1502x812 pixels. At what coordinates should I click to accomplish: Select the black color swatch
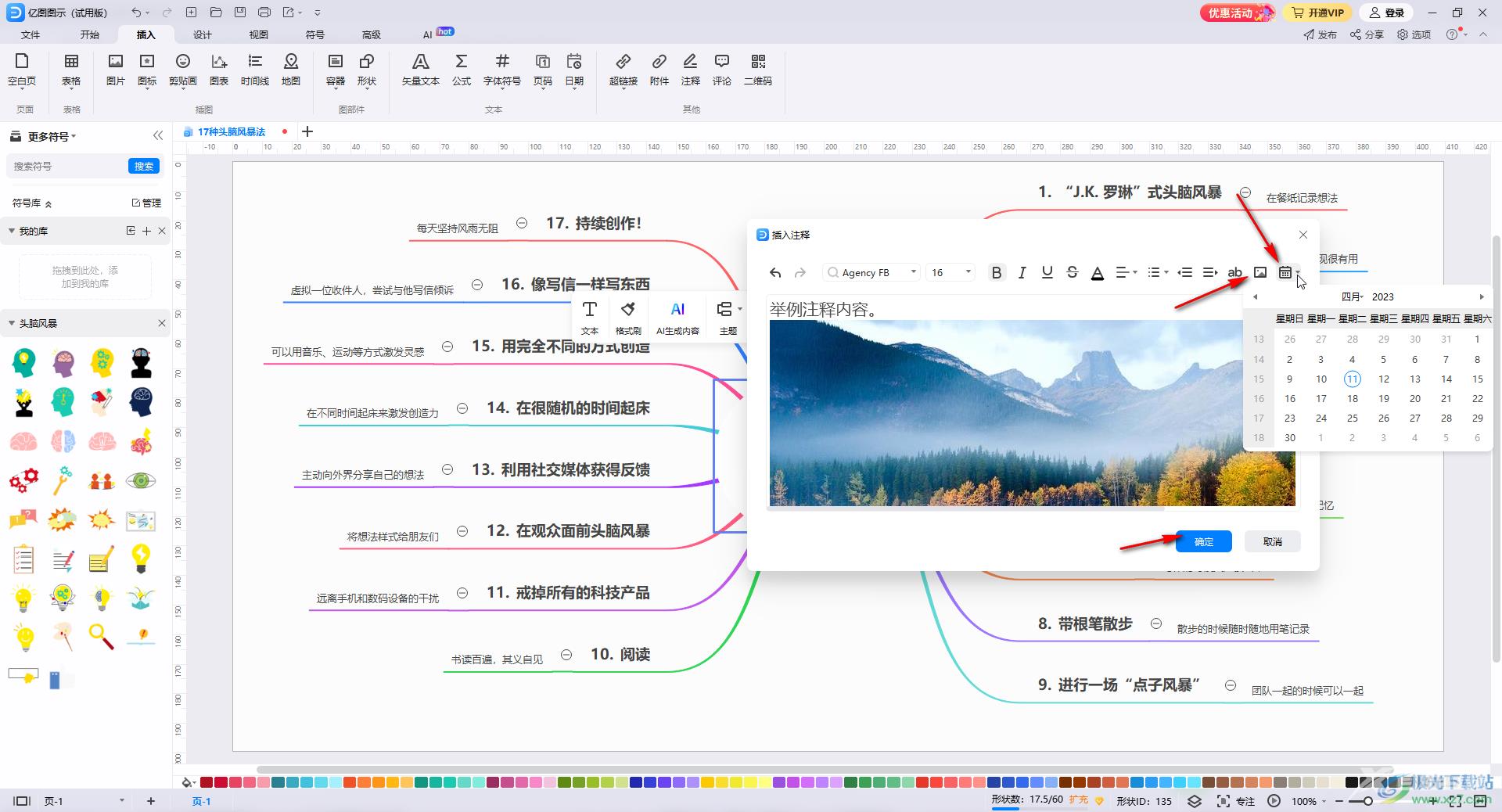(x=1351, y=781)
